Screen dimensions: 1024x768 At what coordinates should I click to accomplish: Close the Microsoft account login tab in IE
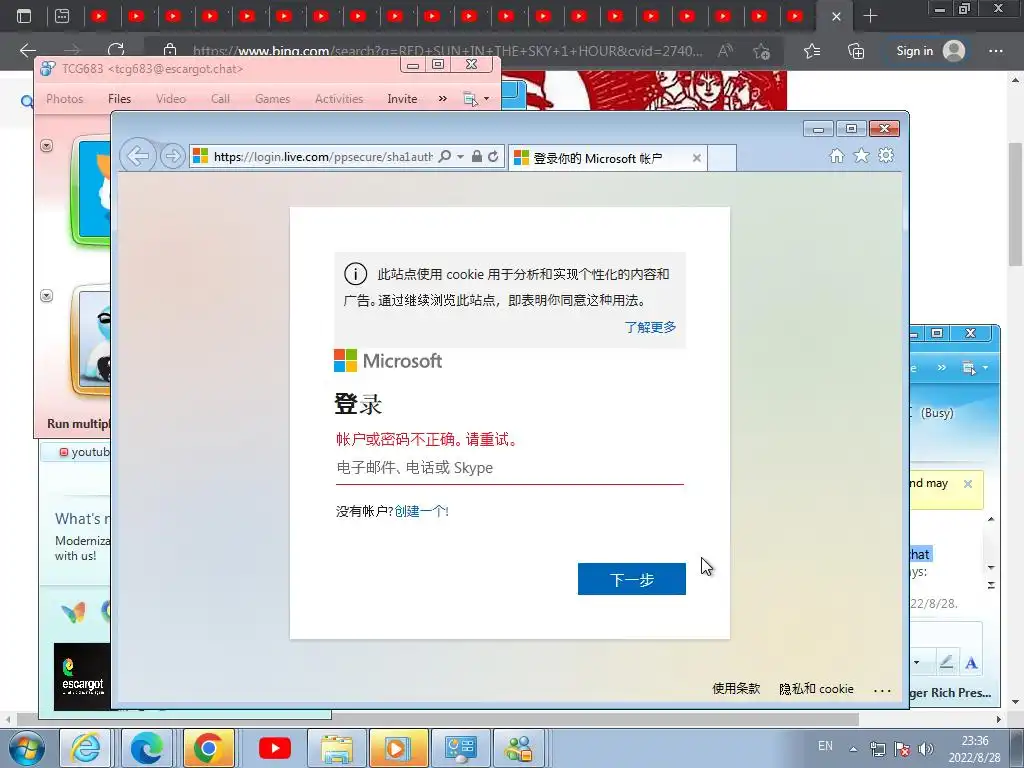[x=697, y=158]
